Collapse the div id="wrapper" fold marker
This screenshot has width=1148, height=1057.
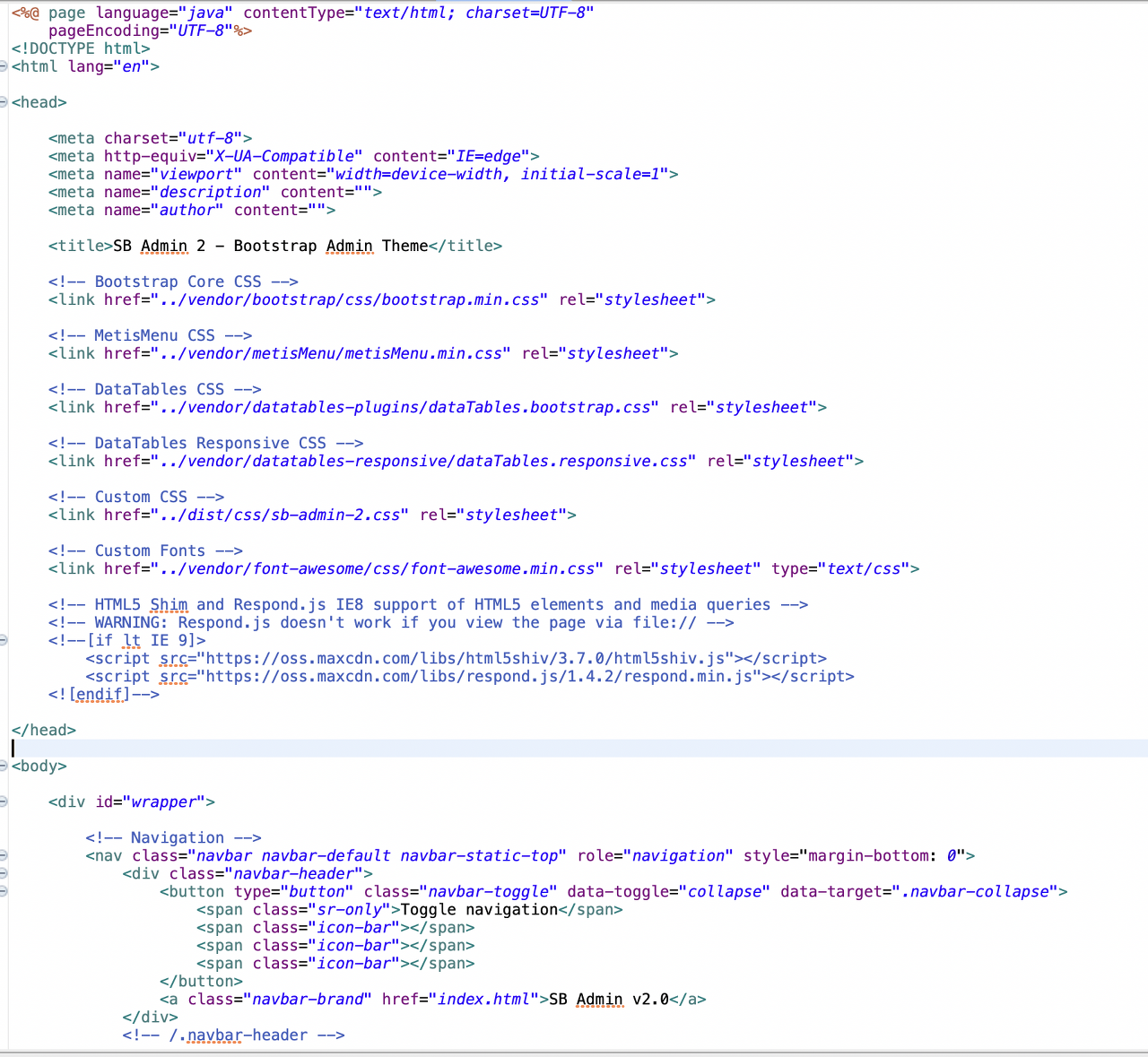click(4, 801)
